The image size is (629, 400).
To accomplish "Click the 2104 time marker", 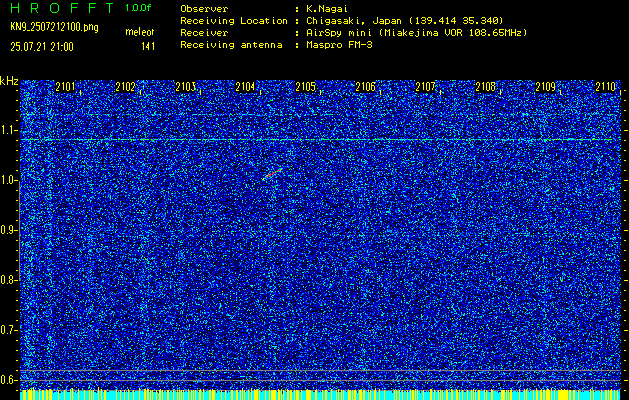I will 245,87.
